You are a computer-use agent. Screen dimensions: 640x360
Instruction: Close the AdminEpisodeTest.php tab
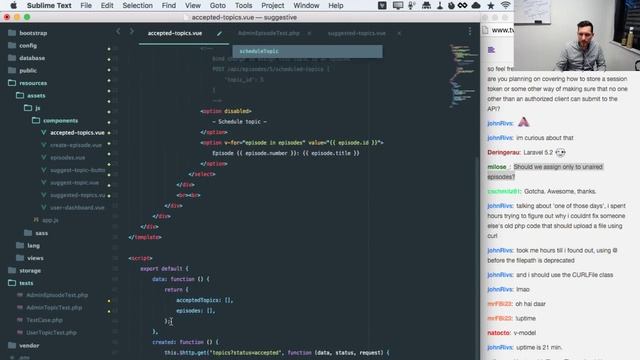pos(309,33)
